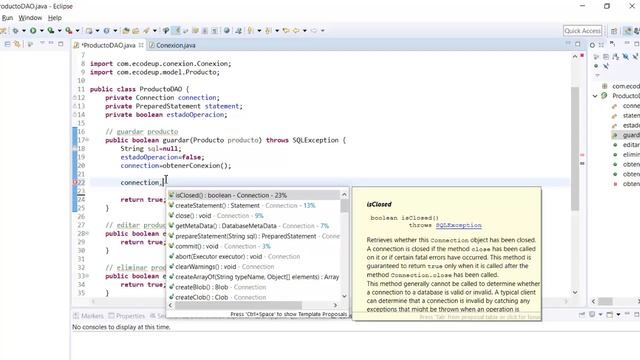Screen dimensions: 640x360
Task: Click the error marker on line 22
Action: click(75, 182)
